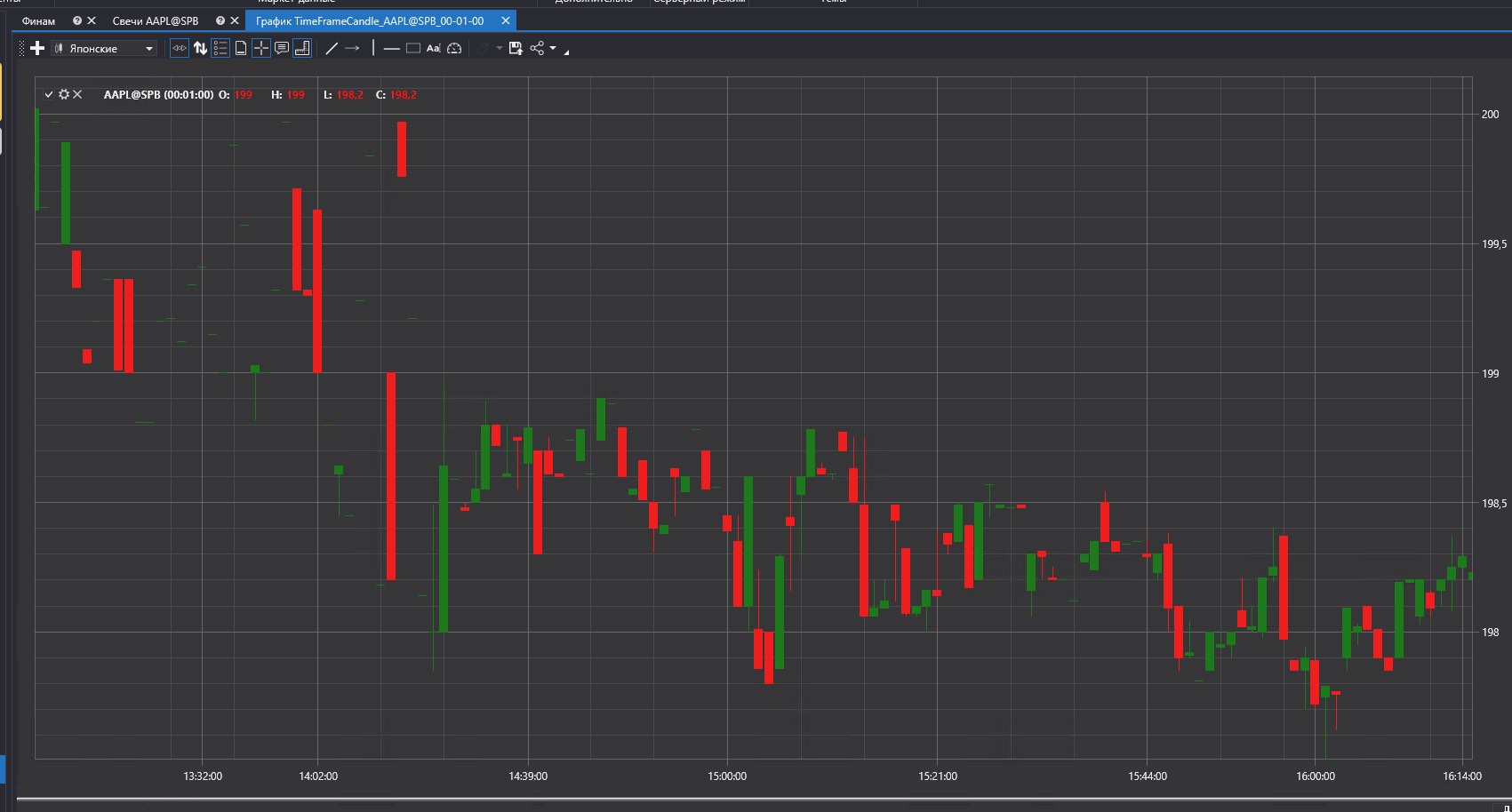Click the blank page icon in toolbar

click(x=241, y=48)
